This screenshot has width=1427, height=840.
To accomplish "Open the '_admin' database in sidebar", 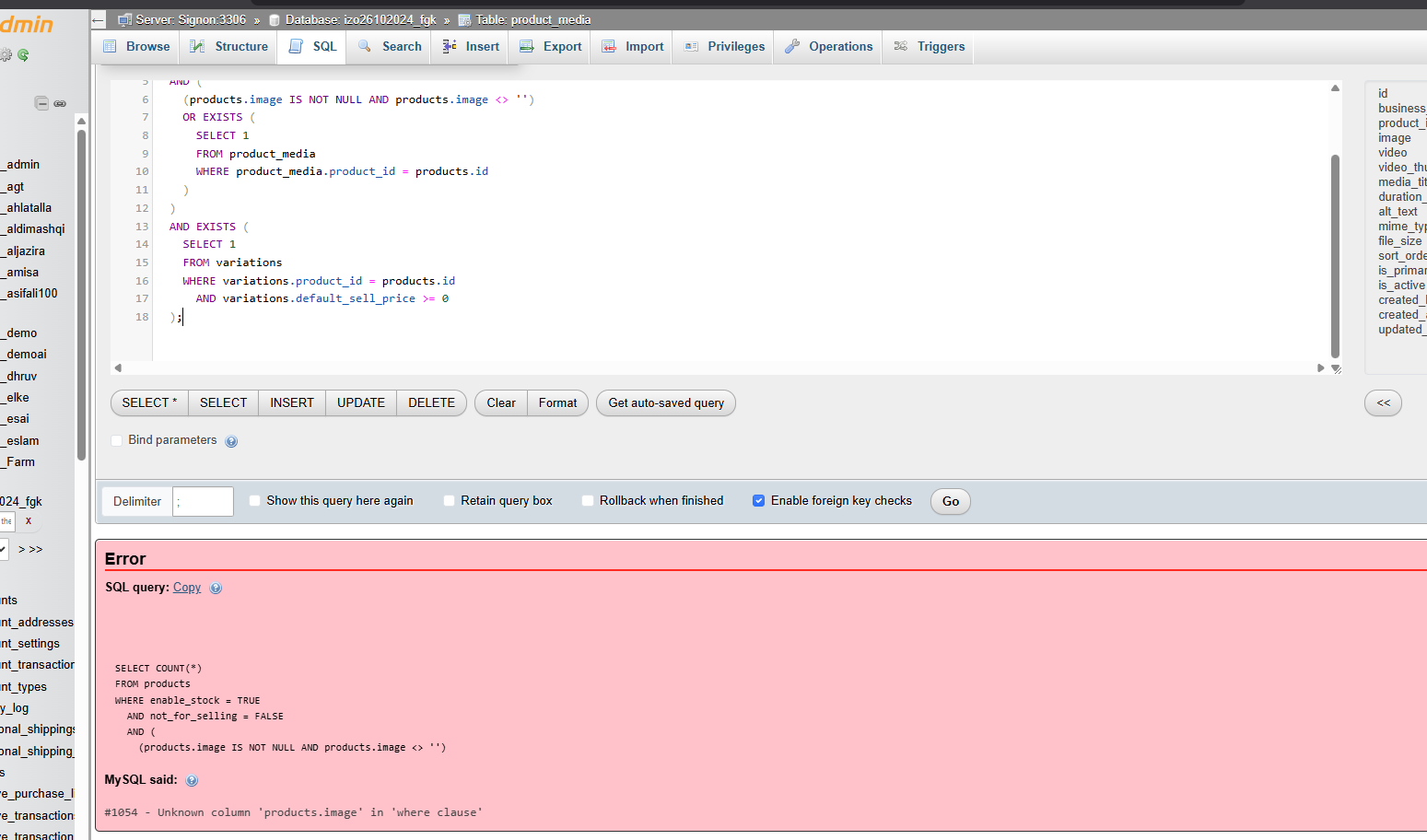I will point(20,164).
